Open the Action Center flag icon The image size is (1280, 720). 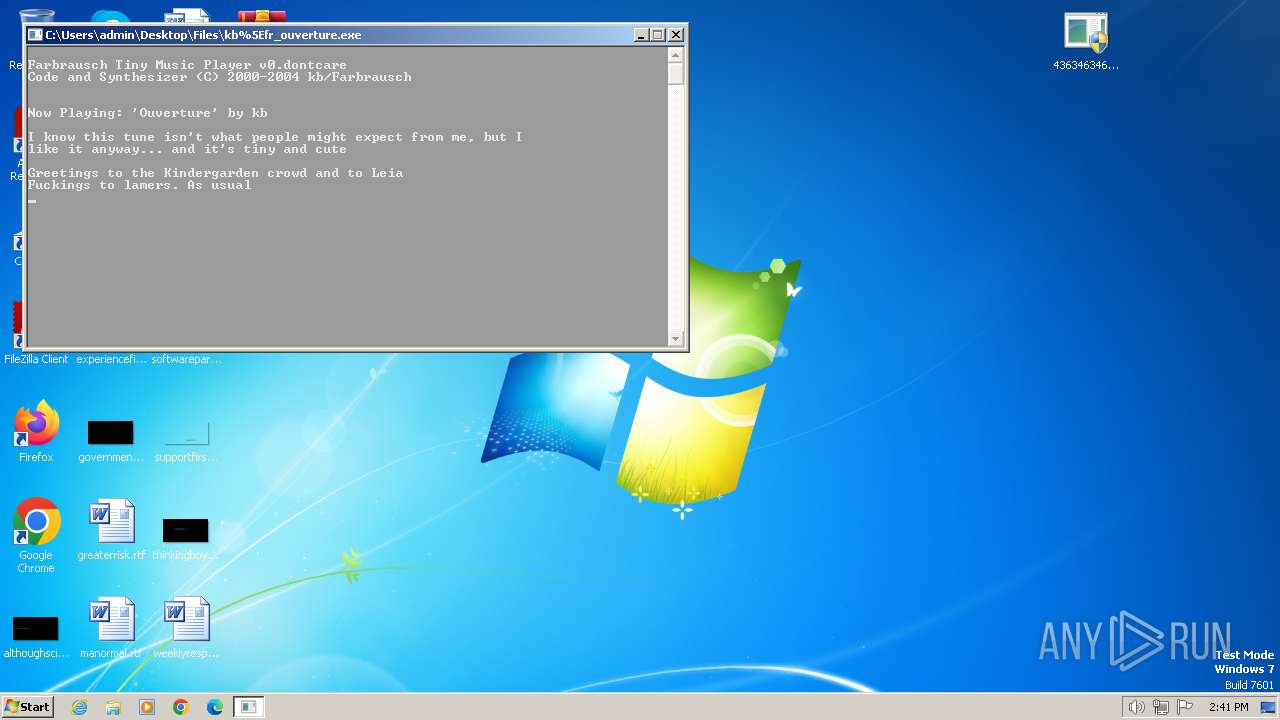[1186, 707]
